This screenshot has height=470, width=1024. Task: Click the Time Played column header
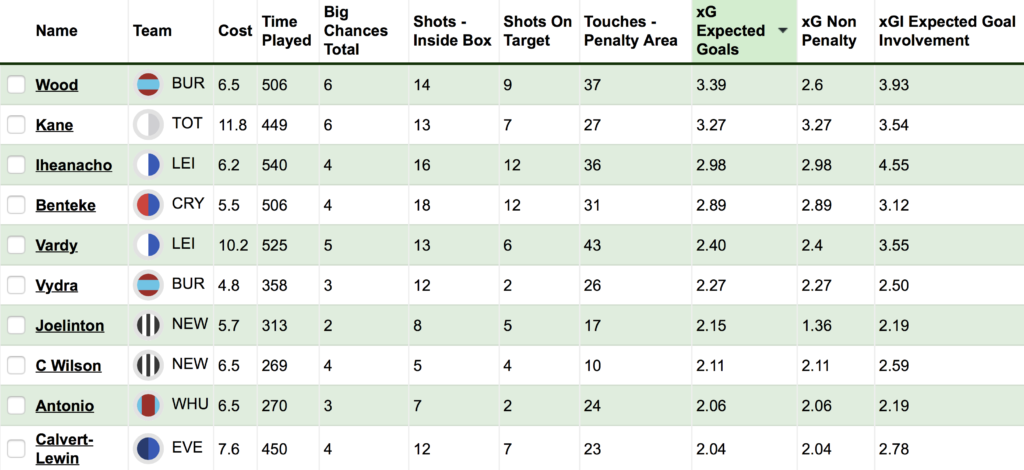pos(286,31)
